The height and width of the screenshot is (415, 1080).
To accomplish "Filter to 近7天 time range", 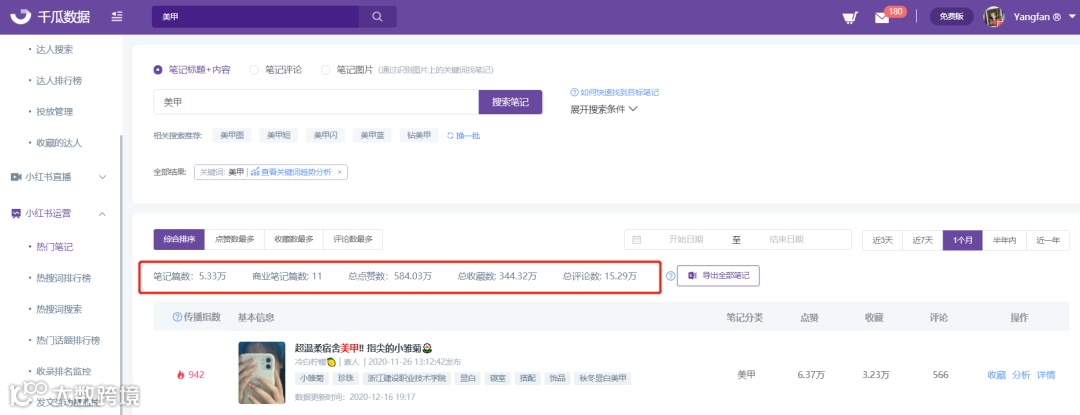I will click(923, 240).
